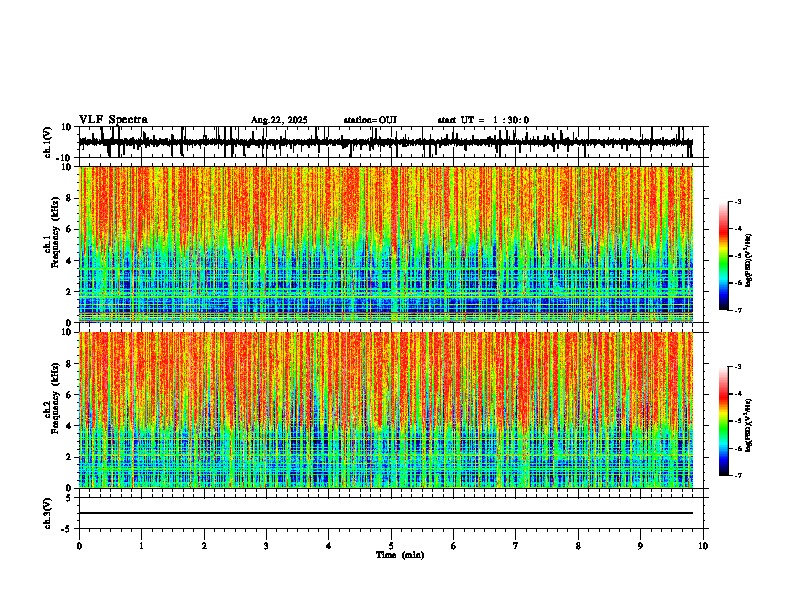Click the "8" kHz tick on ch.1 spectrogram
The image size is (792, 612).
[x=69, y=198]
